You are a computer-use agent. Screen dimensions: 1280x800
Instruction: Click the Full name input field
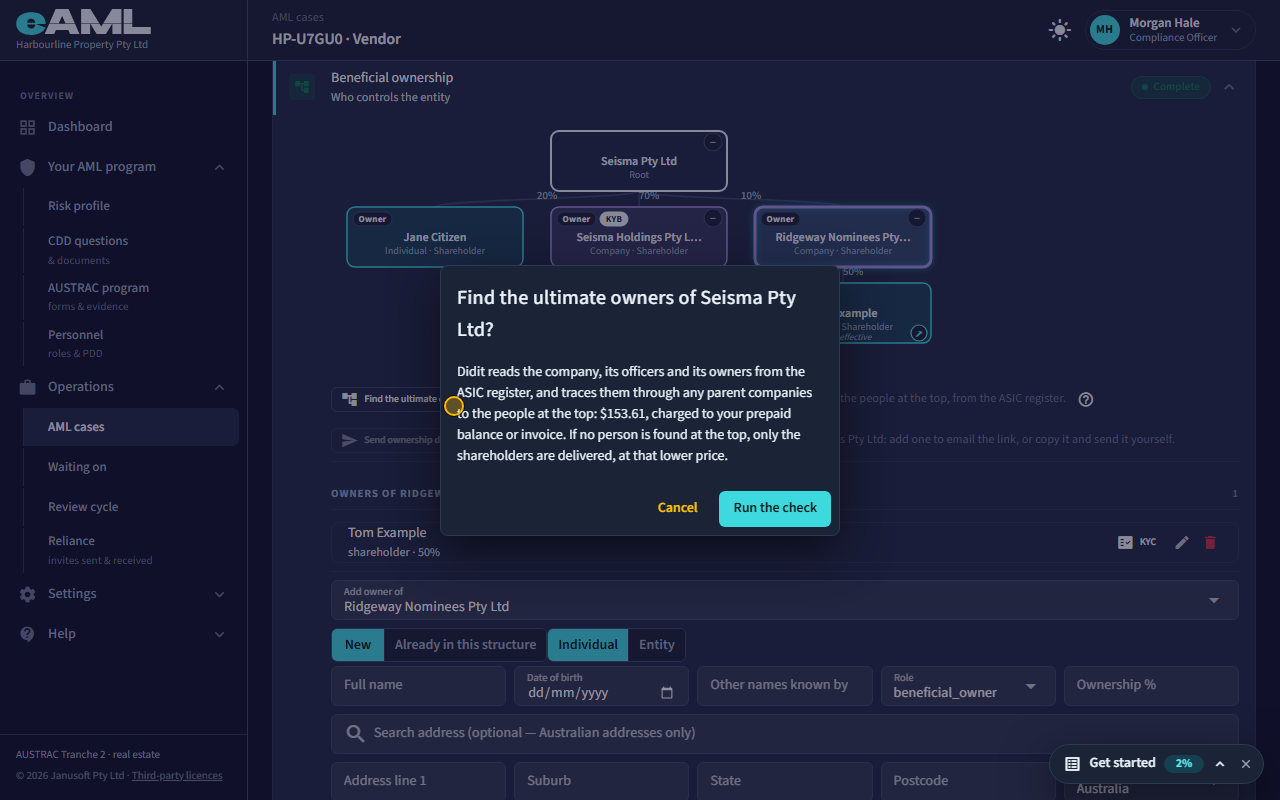tap(418, 686)
